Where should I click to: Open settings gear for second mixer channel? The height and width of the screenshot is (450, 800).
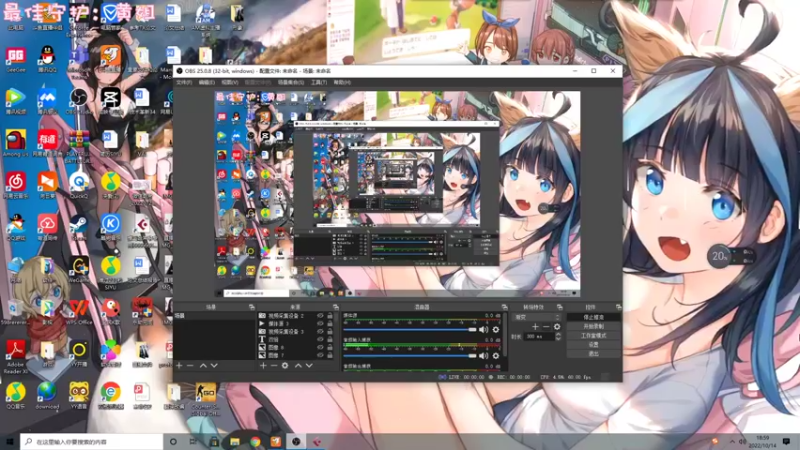click(495, 356)
